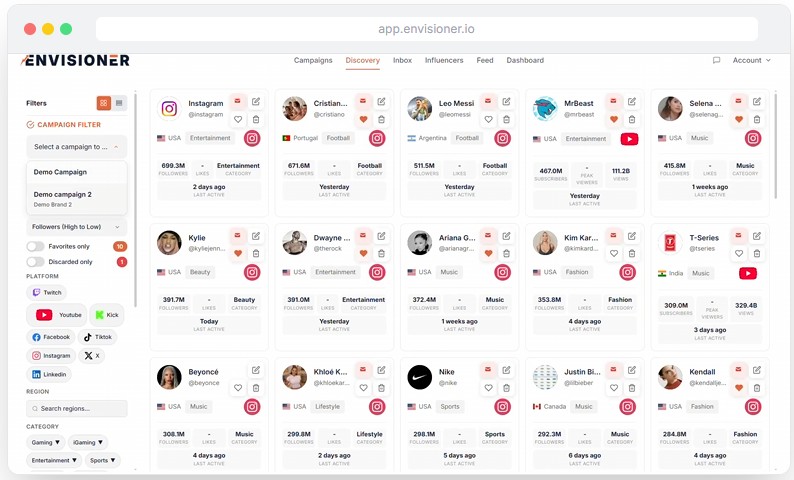Image resolution: width=794 pixels, height=480 pixels.
Task: Click the Search regions input field
Action: point(77,409)
